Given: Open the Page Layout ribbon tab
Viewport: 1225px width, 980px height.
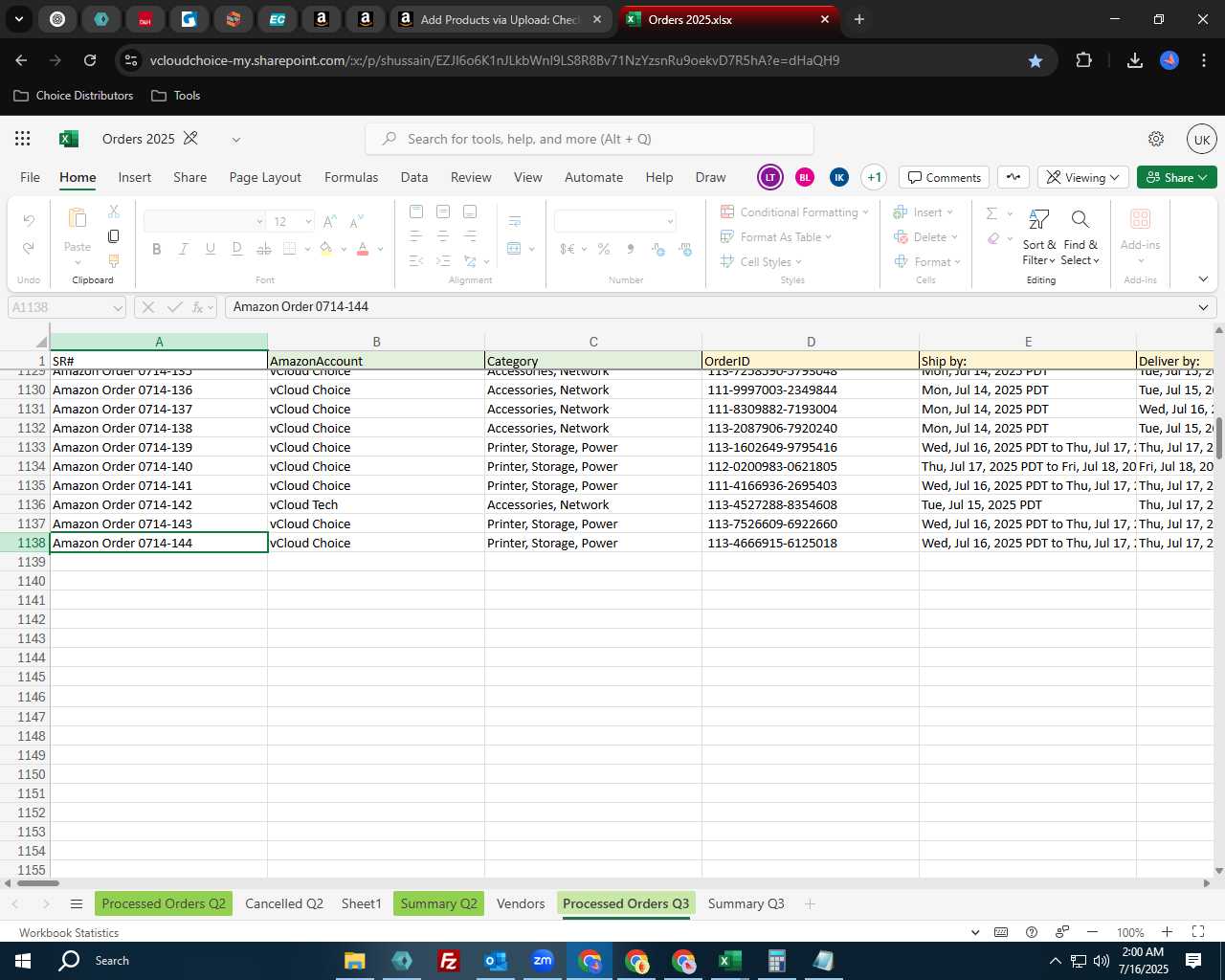Looking at the screenshot, I should tap(265, 177).
